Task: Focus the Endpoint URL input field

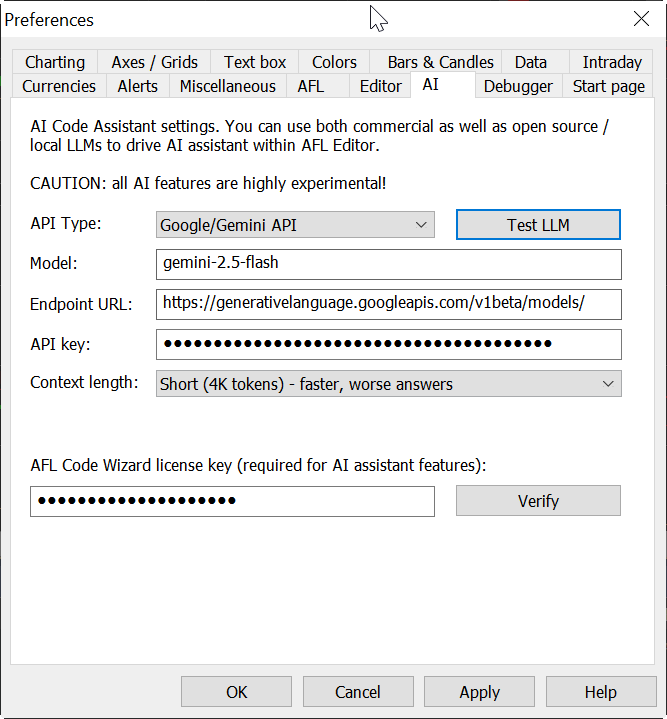Action: [388, 304]
